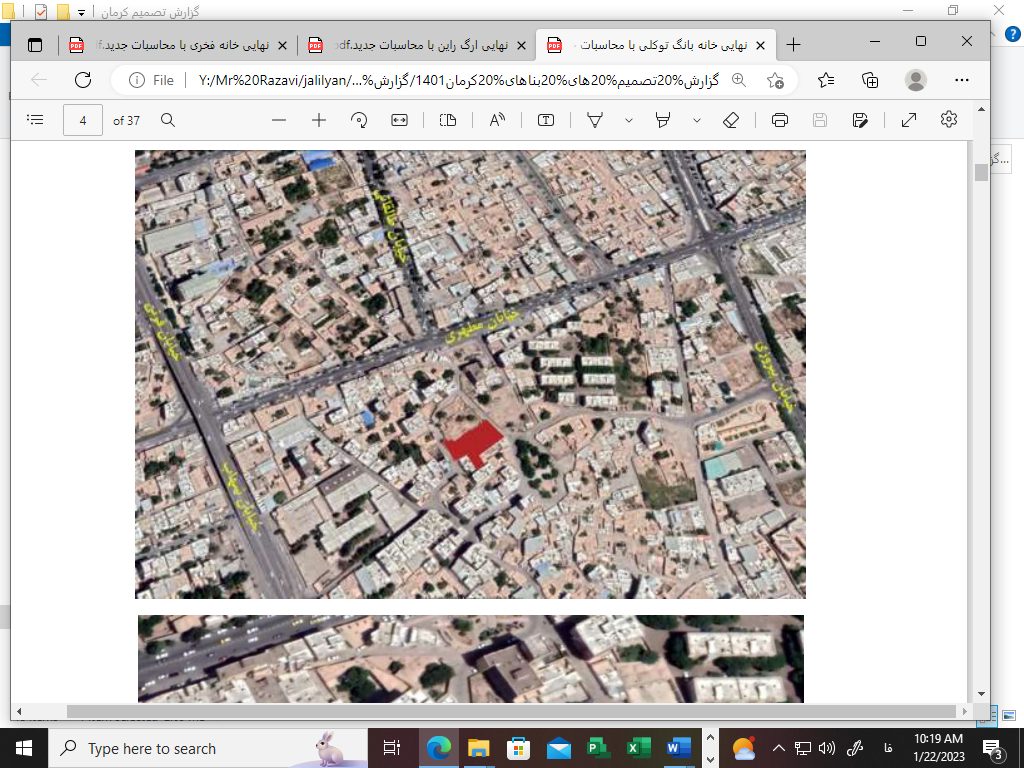
Task: Toggle the Page view layout button
Action: pyautogui.click(x=447, y=120)
